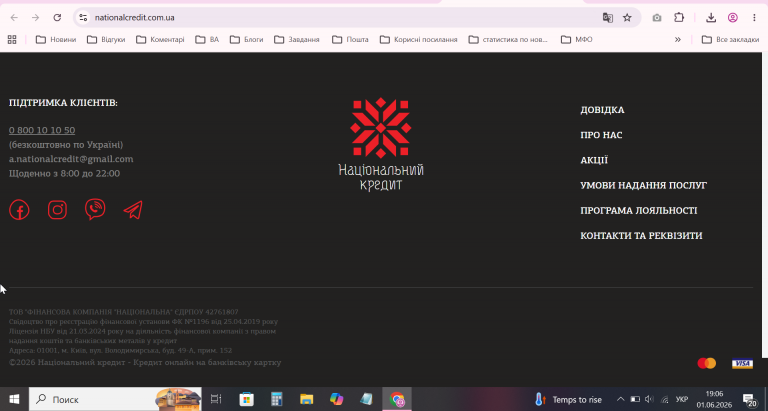Go to АКЦІЇ footer link
The width and height of the screenshot is (768, 411).
(594, 160)
